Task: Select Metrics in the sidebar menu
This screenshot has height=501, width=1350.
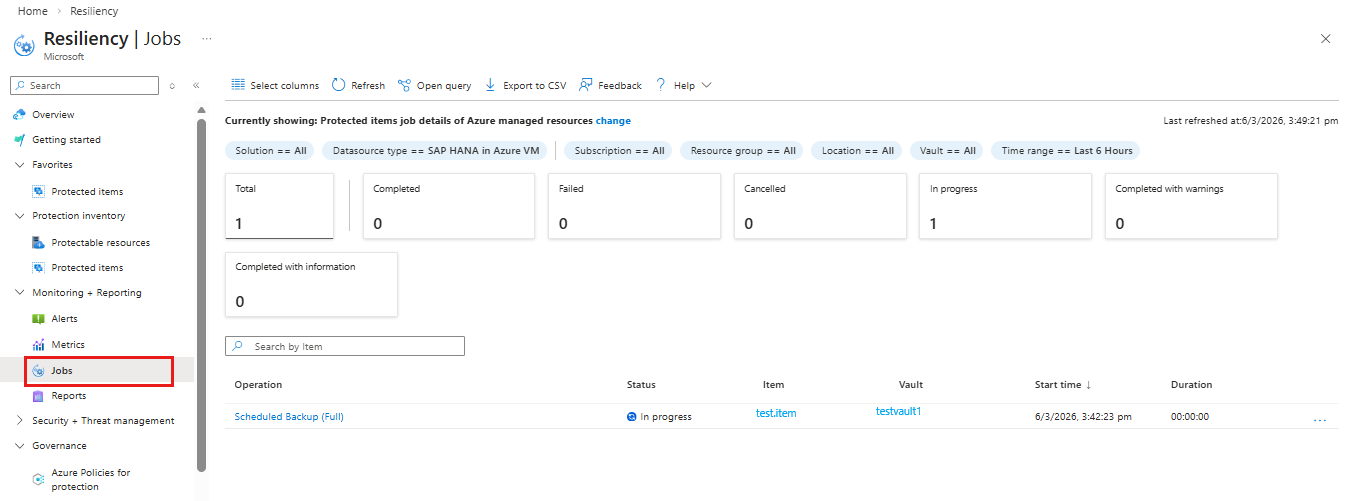Action: [x=68, y=345]
